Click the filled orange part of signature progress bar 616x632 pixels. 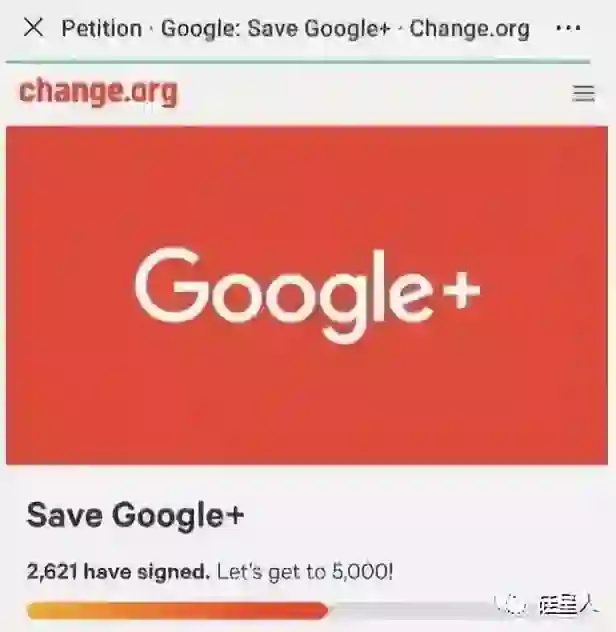(177, 610)
